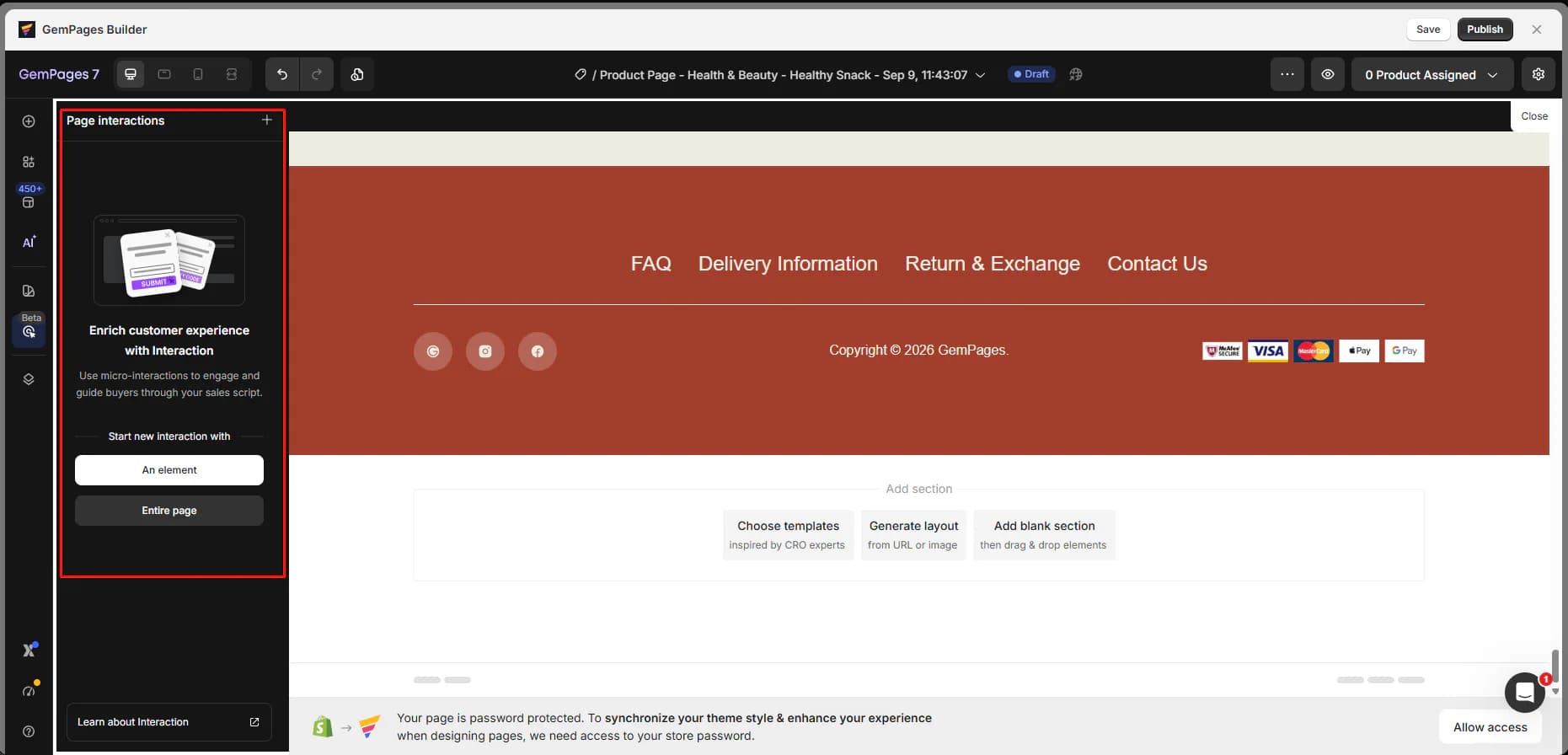
Task: Start interaction with An element button
Action: [x=169, y=470]
